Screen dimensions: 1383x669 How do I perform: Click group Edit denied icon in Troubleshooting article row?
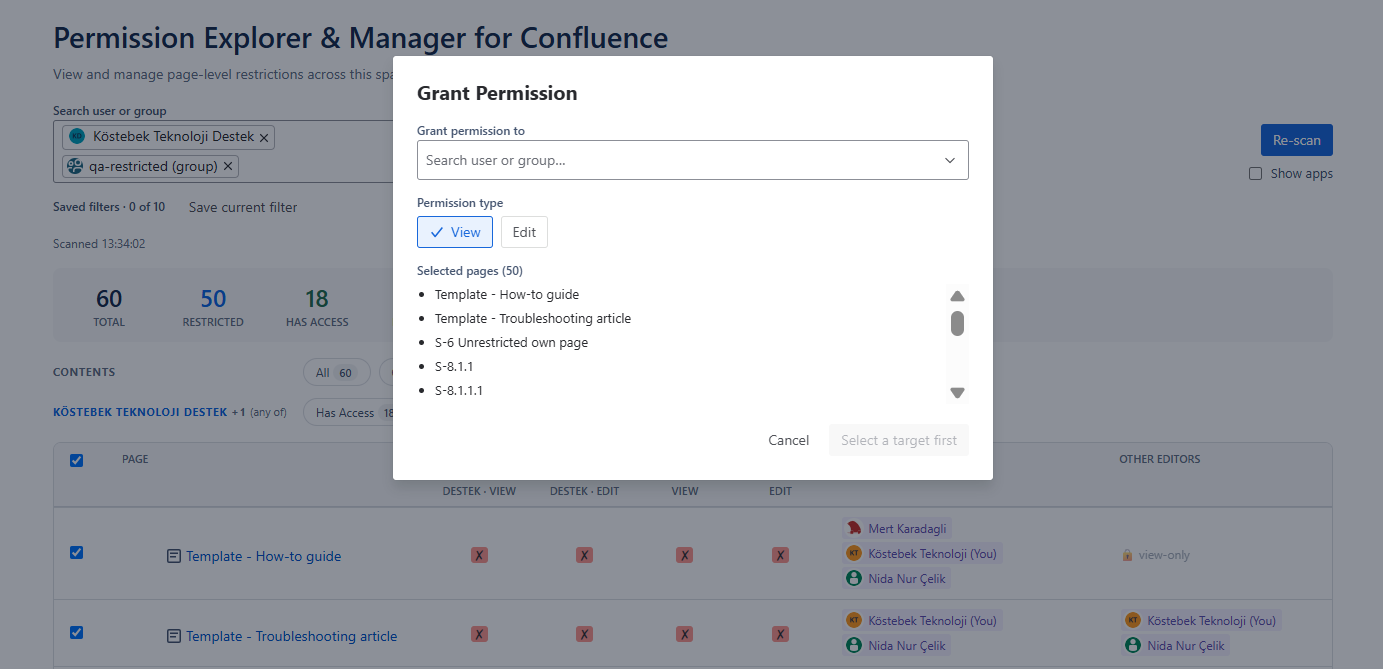click(780, 634)
